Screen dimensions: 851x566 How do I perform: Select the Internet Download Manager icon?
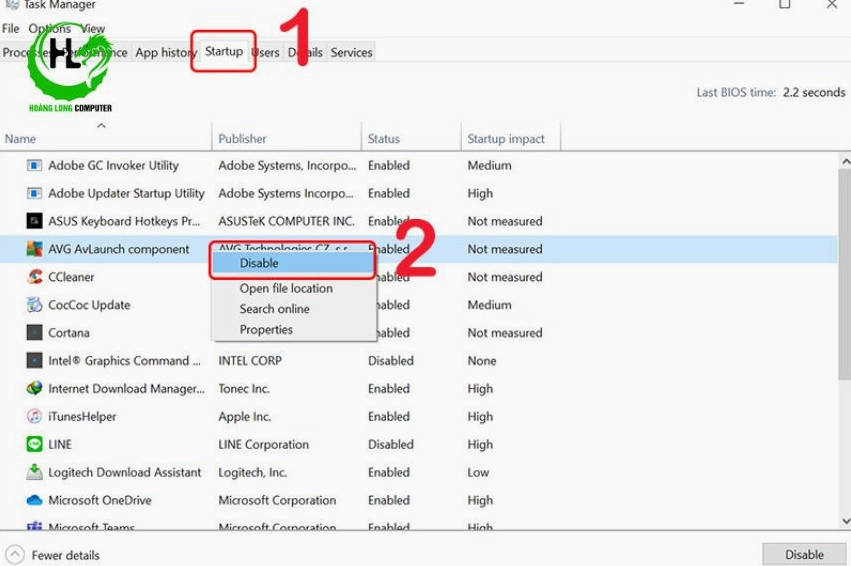[x=34, y=389]
